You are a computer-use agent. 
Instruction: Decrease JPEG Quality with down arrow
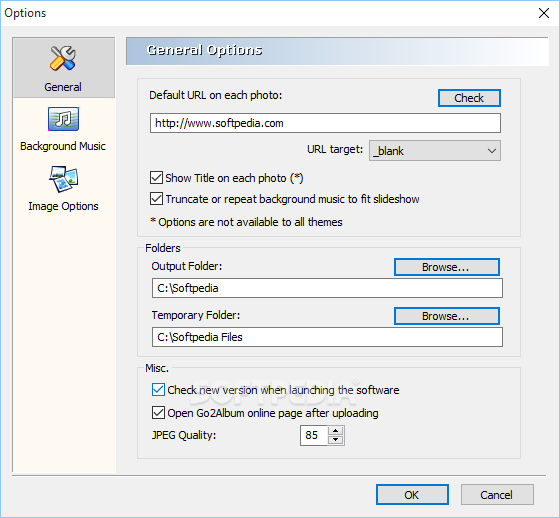click(x=335, y=440)
